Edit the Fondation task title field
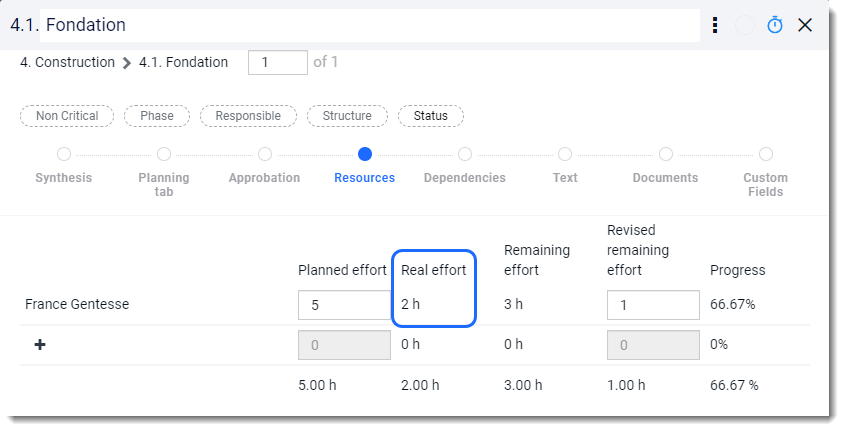 [x=370, y=25]
